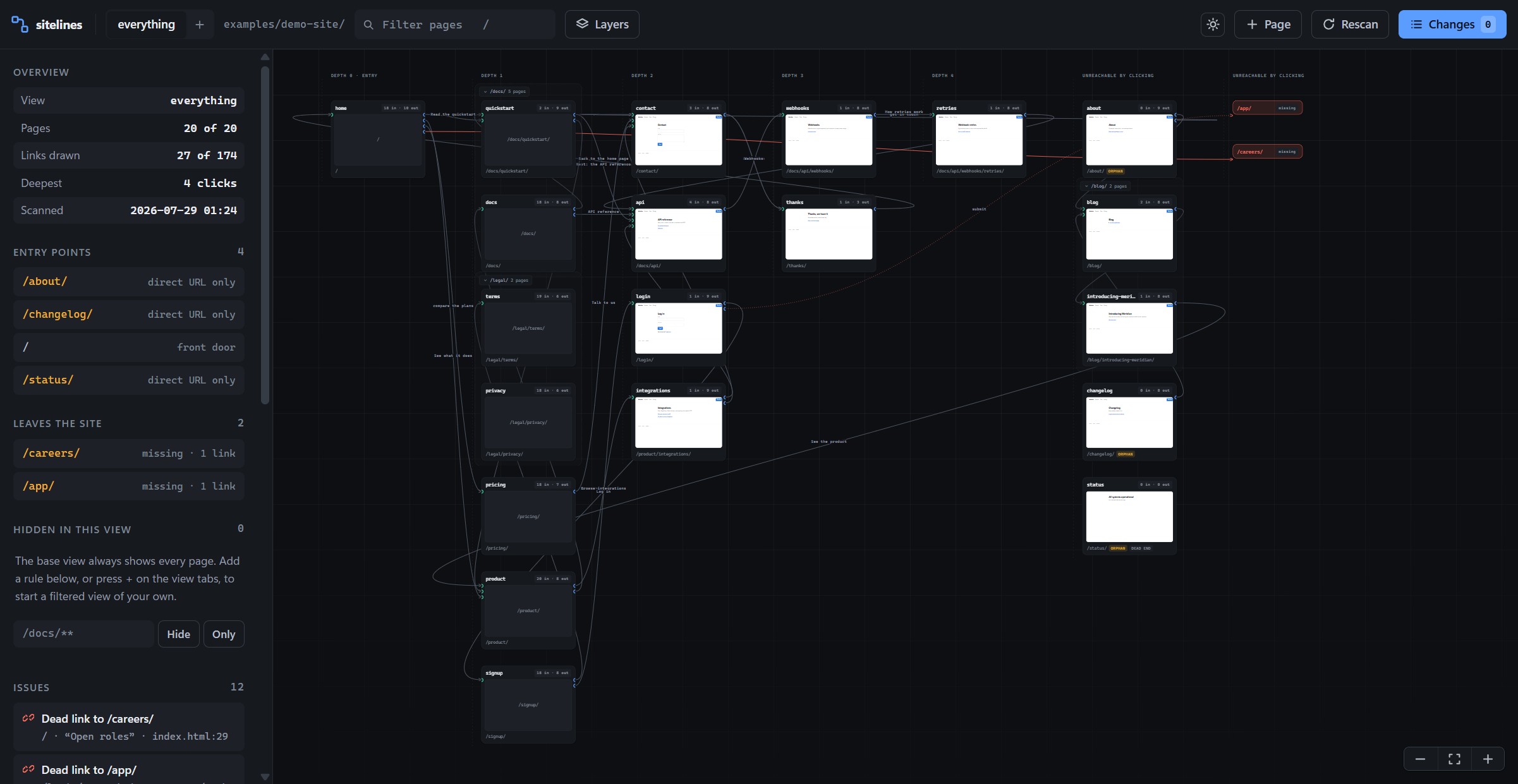Click the Pages 20 of 20 row
1518x784 pixels.
(x=129, y=128)
